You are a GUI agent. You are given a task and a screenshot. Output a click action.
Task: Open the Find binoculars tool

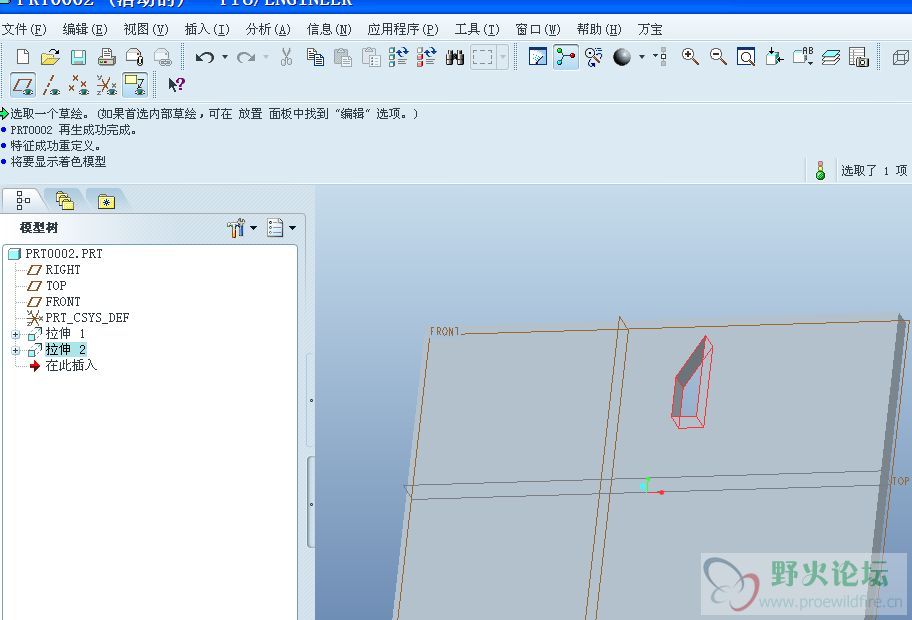click(454, 57)
